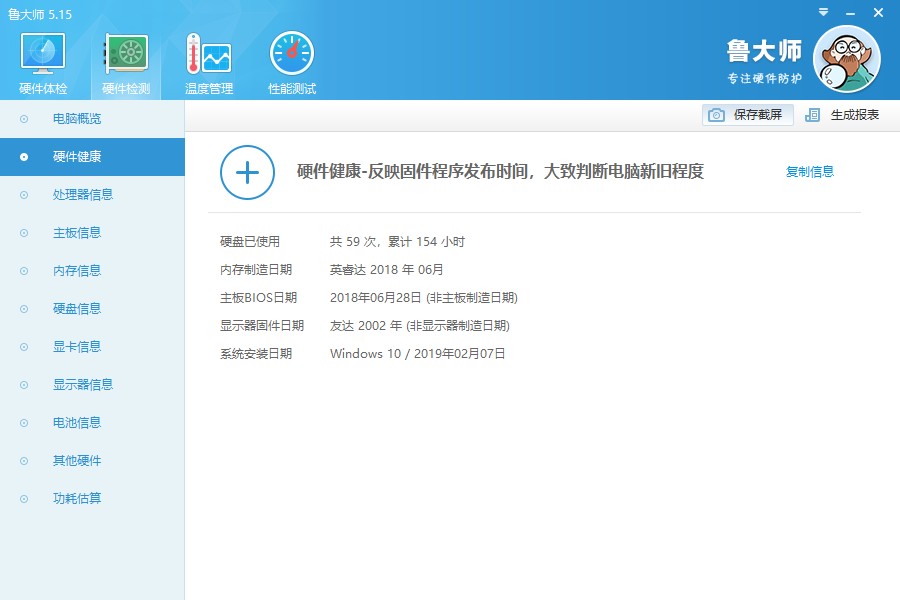
Task: Click the 系统安装日期 label
Action: (x=256, y=354)
